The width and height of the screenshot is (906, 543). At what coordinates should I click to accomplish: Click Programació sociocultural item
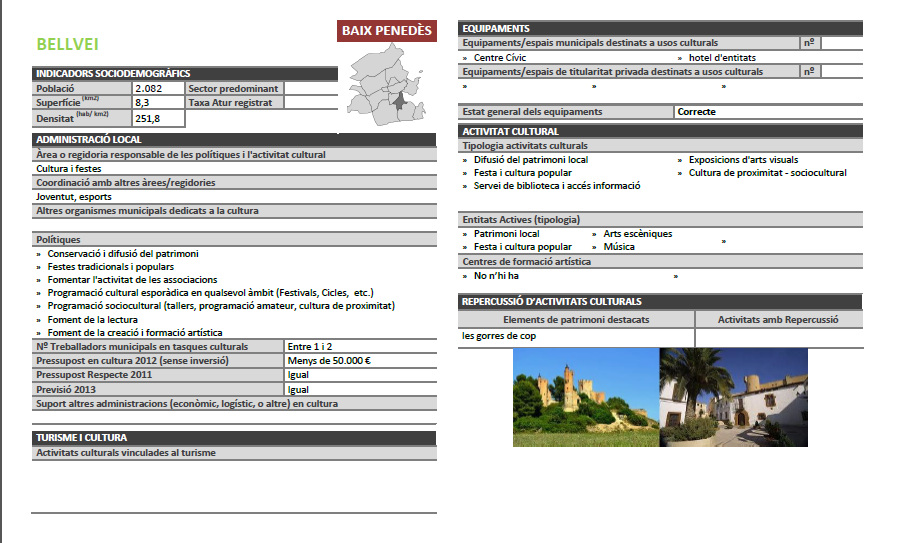click(221, 306)
